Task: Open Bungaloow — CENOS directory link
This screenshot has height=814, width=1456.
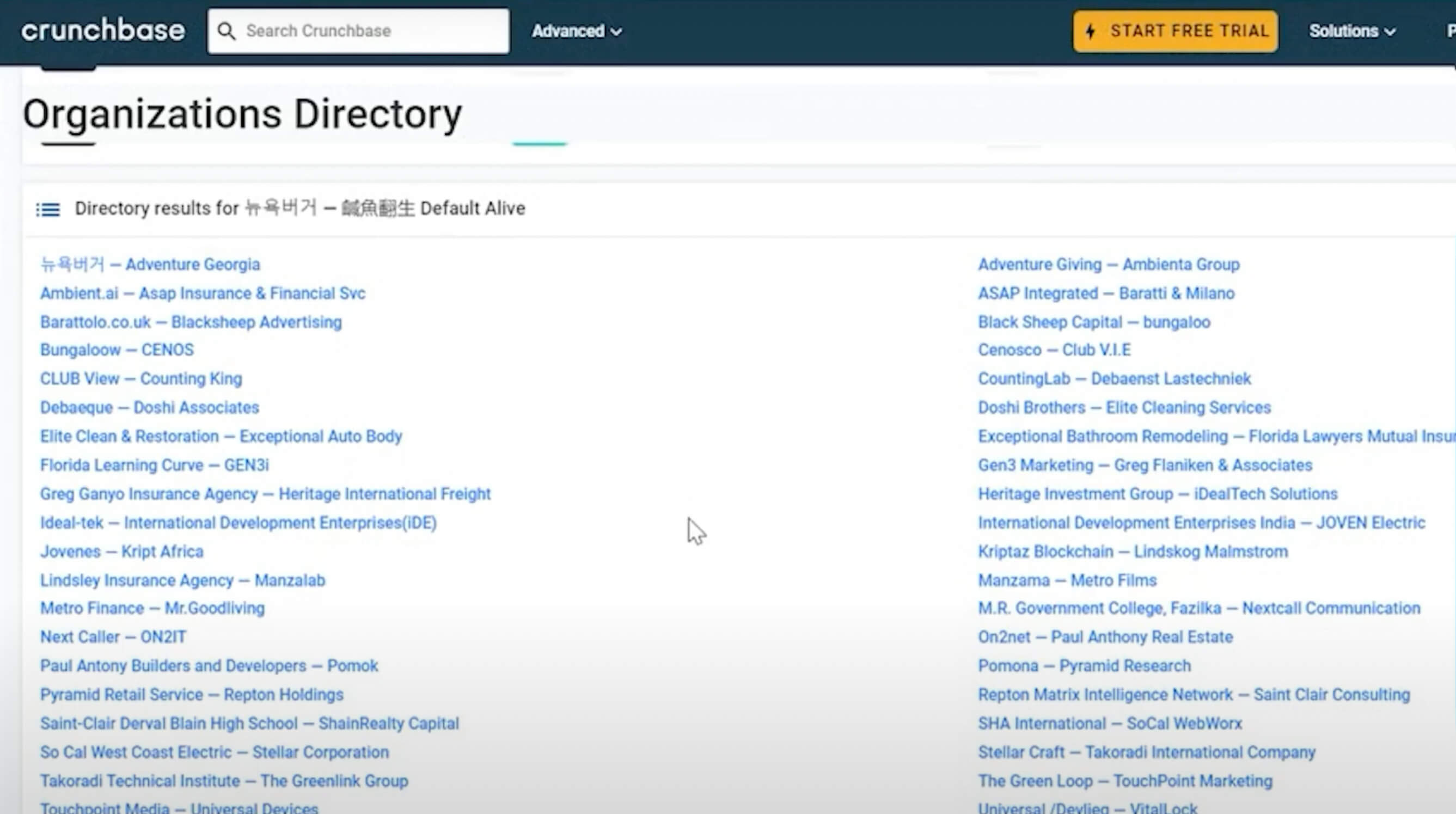Action: (117, 350)
